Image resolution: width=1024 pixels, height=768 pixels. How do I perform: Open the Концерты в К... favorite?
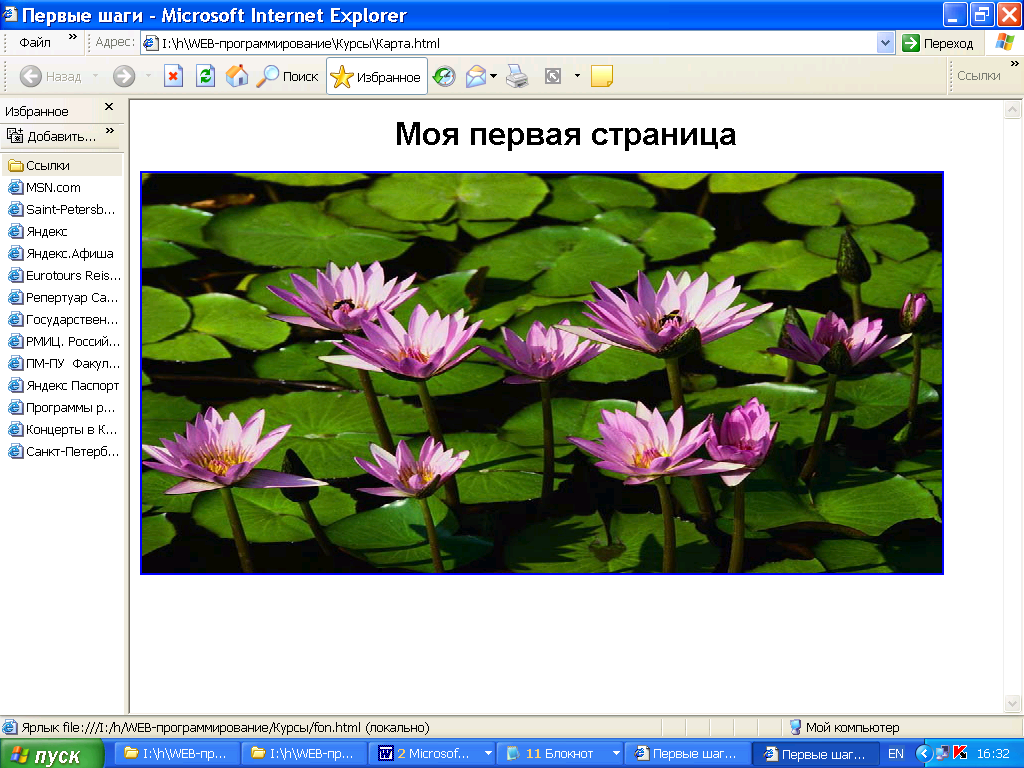[63, 429]
